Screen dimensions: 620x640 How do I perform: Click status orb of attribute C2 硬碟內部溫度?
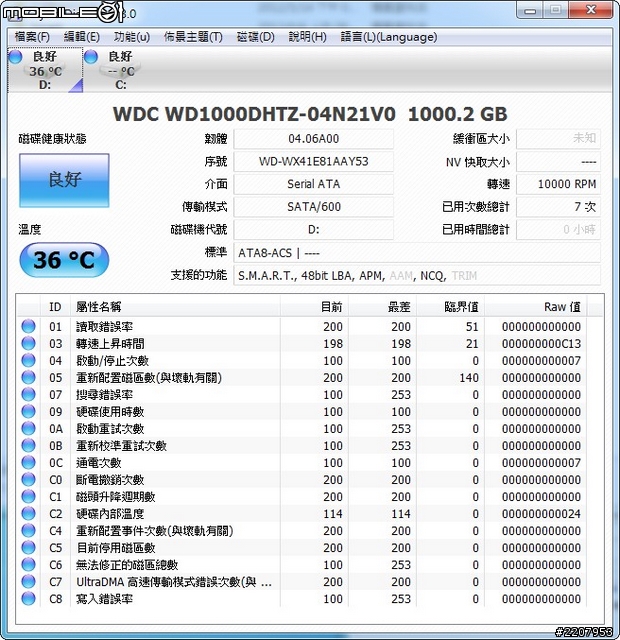point(28,513)
